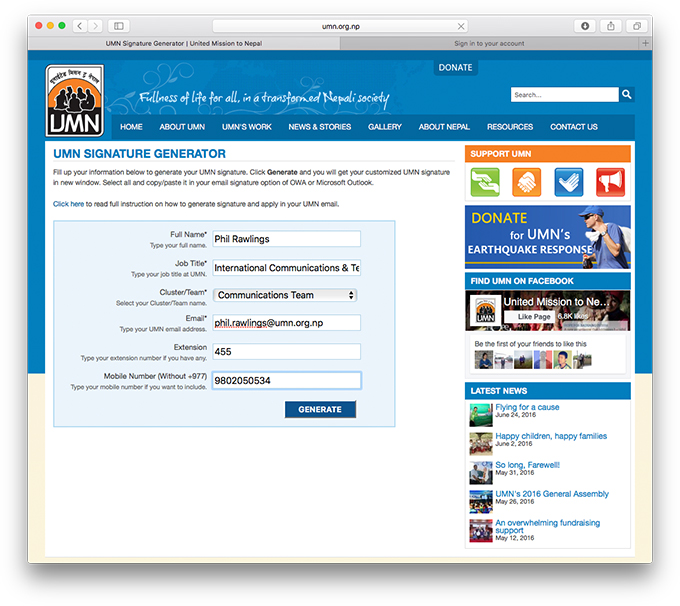680x606 pixels.
Task: Click Safari share icon in toolbar
Action: click(x=610, y=26)
